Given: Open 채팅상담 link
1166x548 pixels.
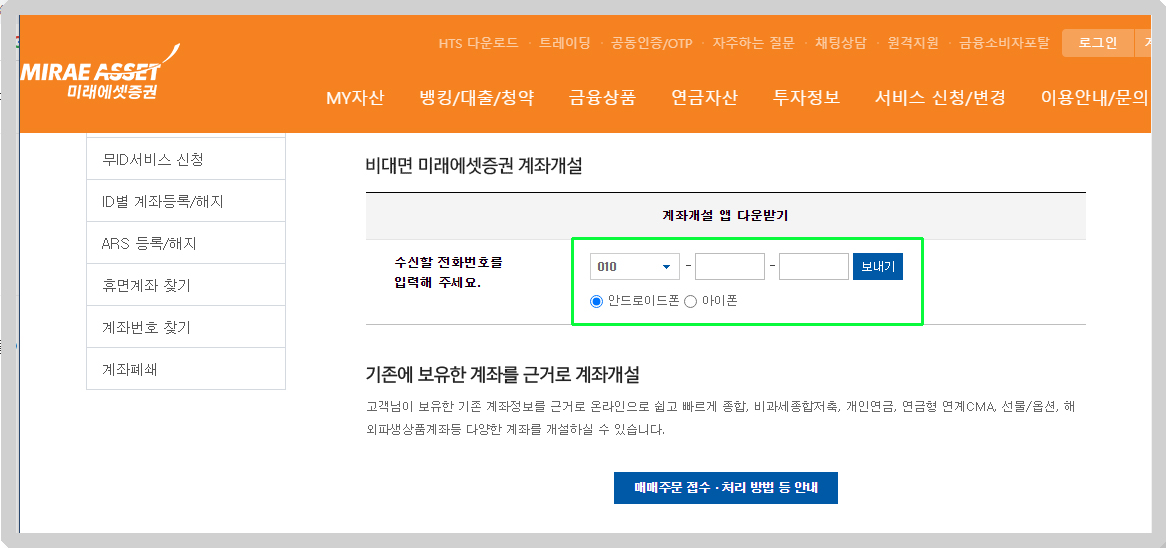Looking at the screenshot, I should click(x=841, y=42).
